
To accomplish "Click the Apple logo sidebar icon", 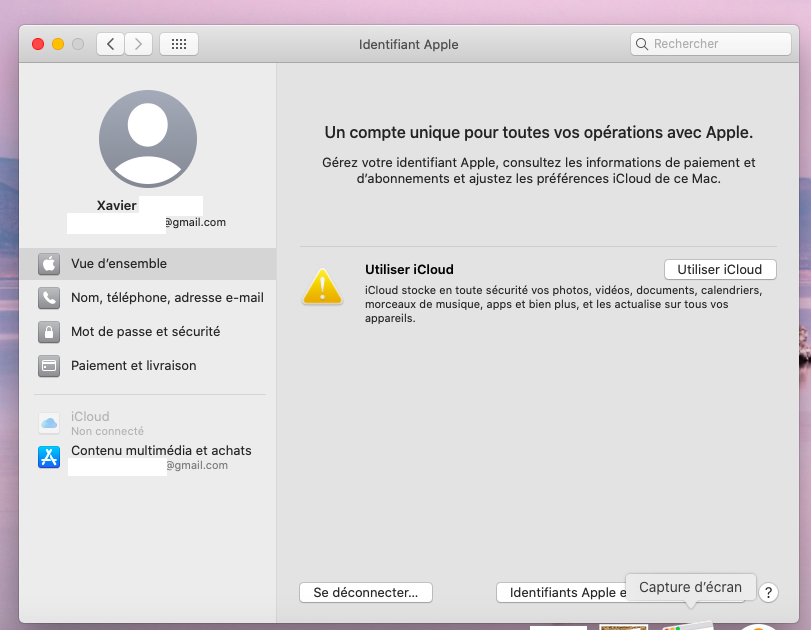I will pos(49,264).
